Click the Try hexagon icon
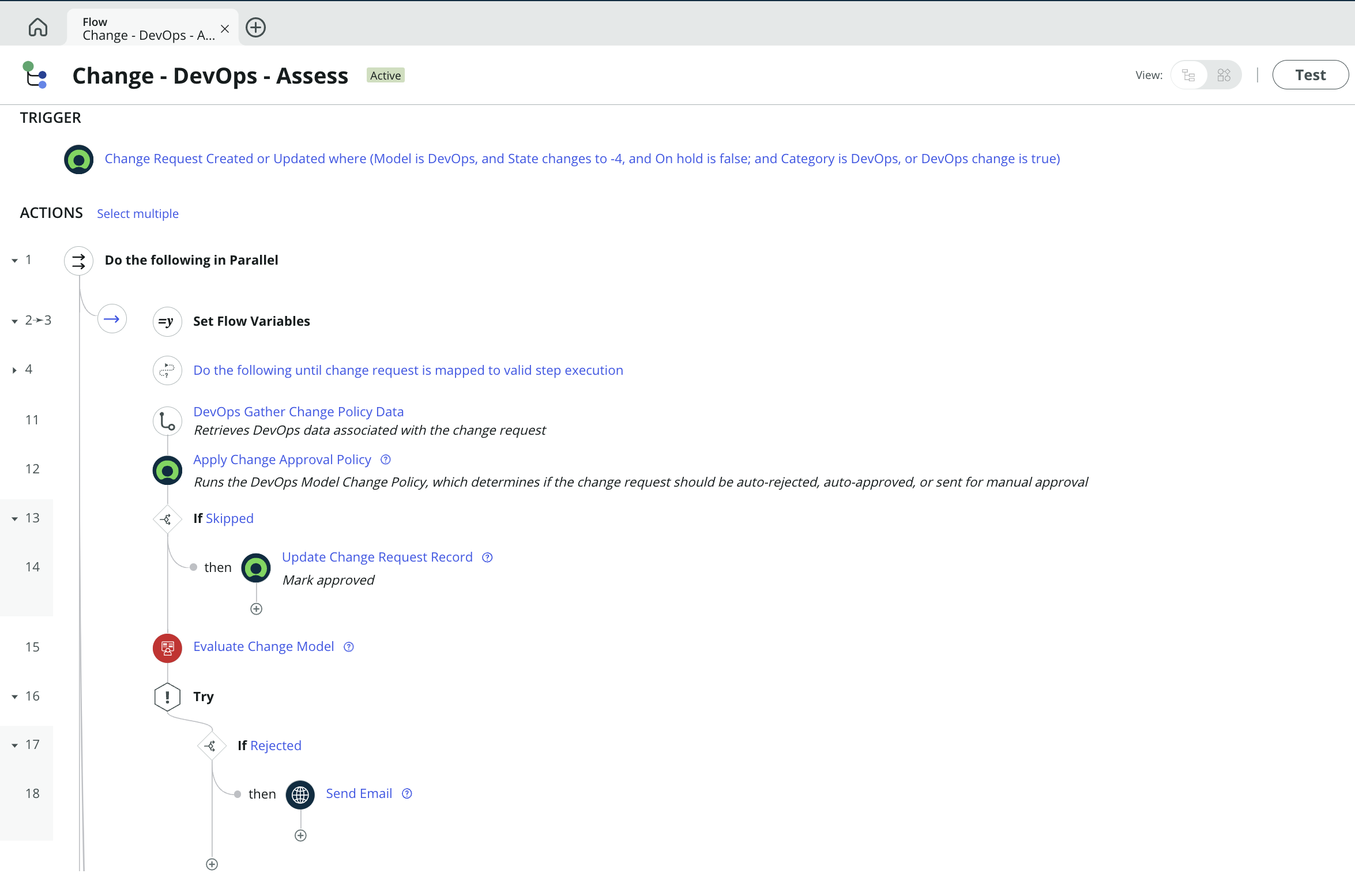This screenshot has width=1355, height=896. click(x=167, y=697)
